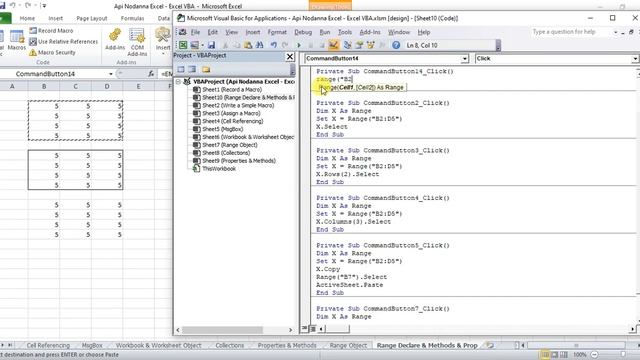The image size is (640, 360).
Task: Switch to the Formulas ribbon tab
Action: coord(132,18)
